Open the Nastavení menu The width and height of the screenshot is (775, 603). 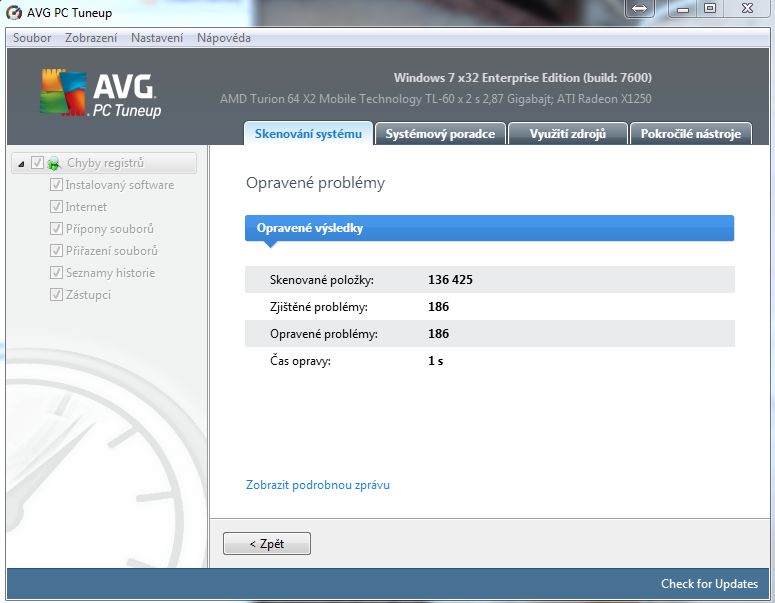(157, 38)
